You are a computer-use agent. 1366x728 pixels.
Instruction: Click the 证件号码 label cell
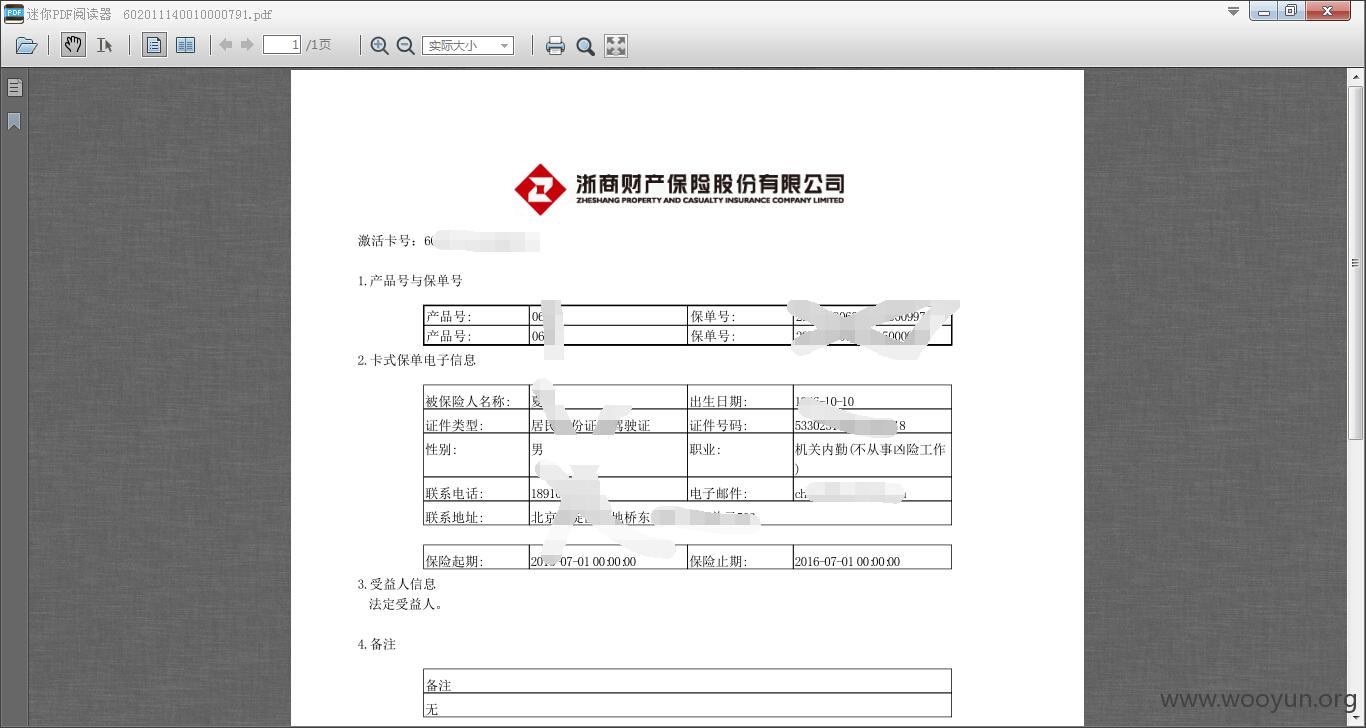tap(740, 421)
